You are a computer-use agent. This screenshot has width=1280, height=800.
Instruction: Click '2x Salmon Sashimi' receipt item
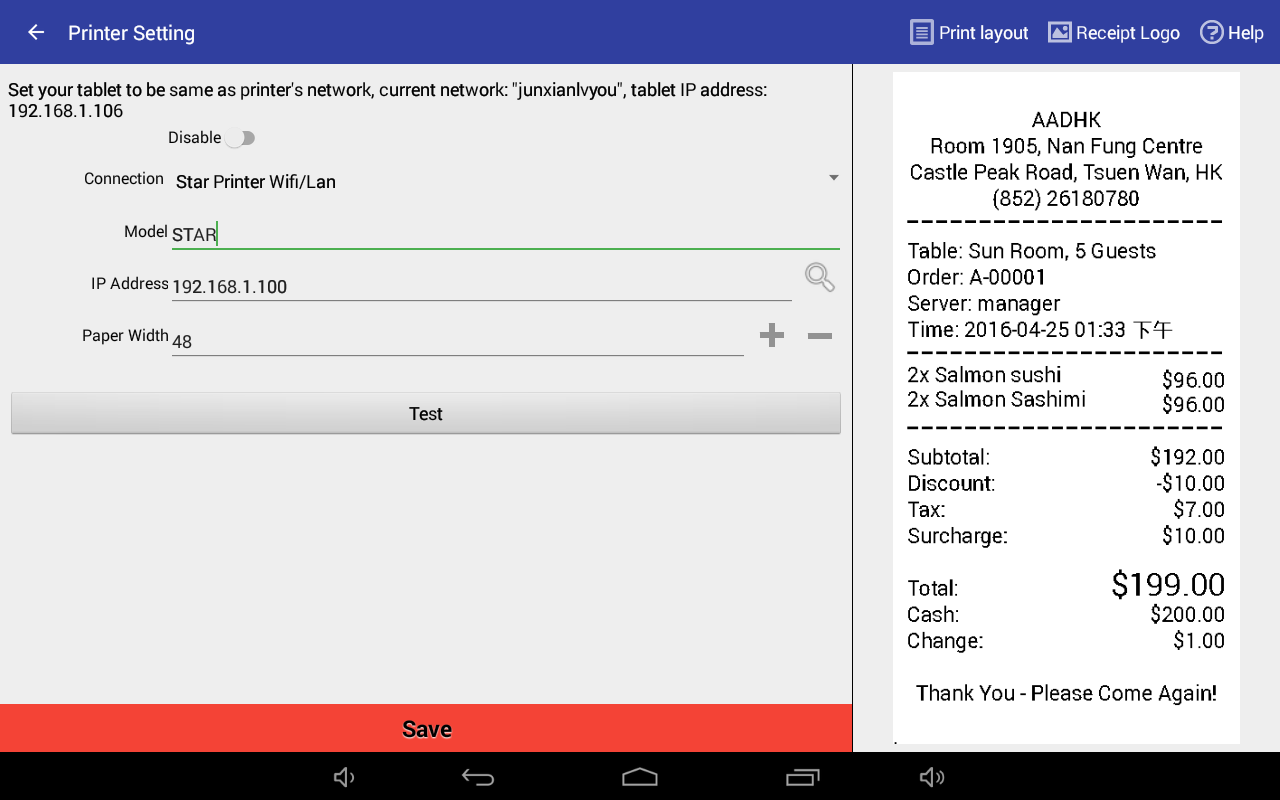[996, 400]
